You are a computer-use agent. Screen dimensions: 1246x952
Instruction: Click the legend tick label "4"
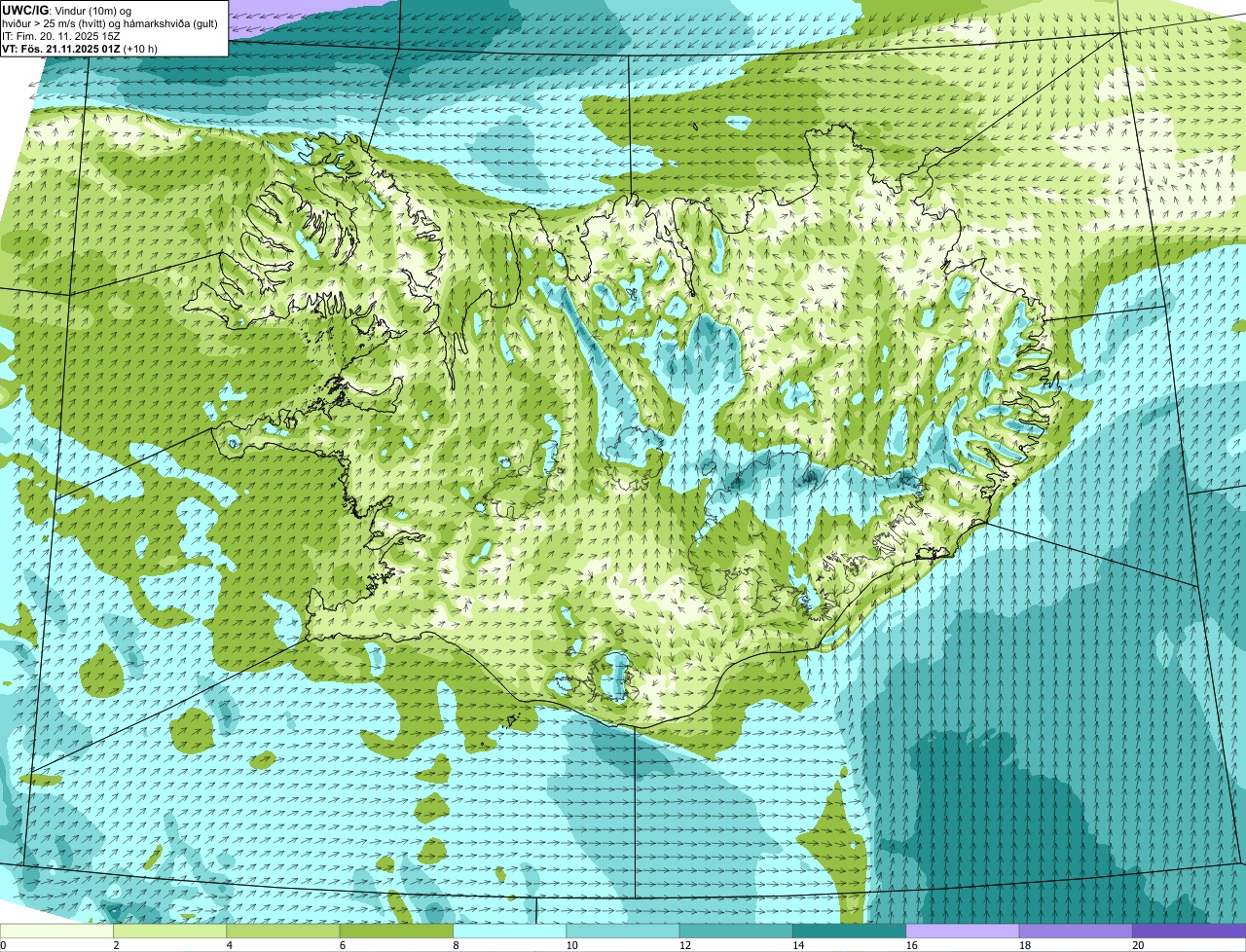click(x=229, y=945)
